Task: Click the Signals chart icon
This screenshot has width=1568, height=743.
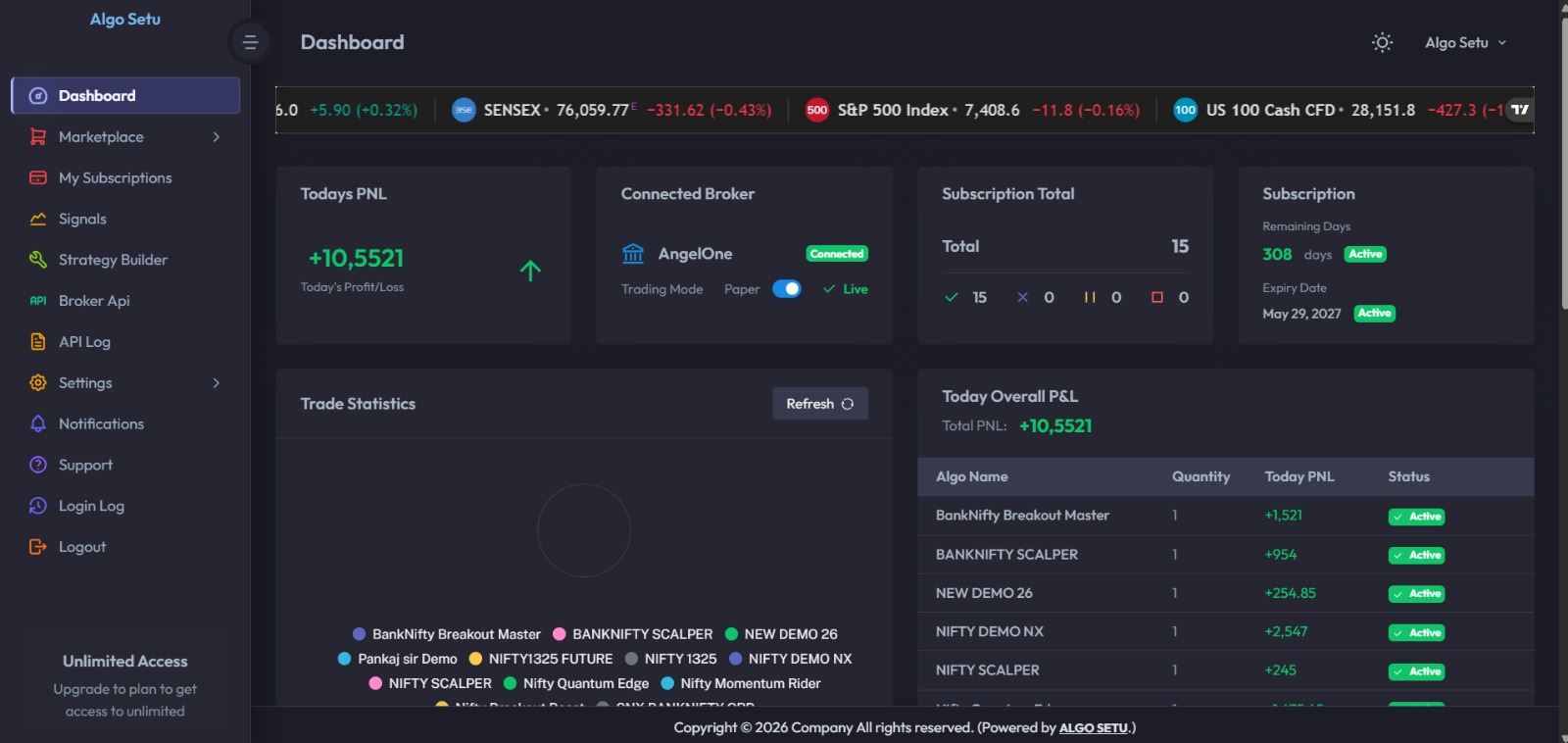Action: (x=38, y=220)
